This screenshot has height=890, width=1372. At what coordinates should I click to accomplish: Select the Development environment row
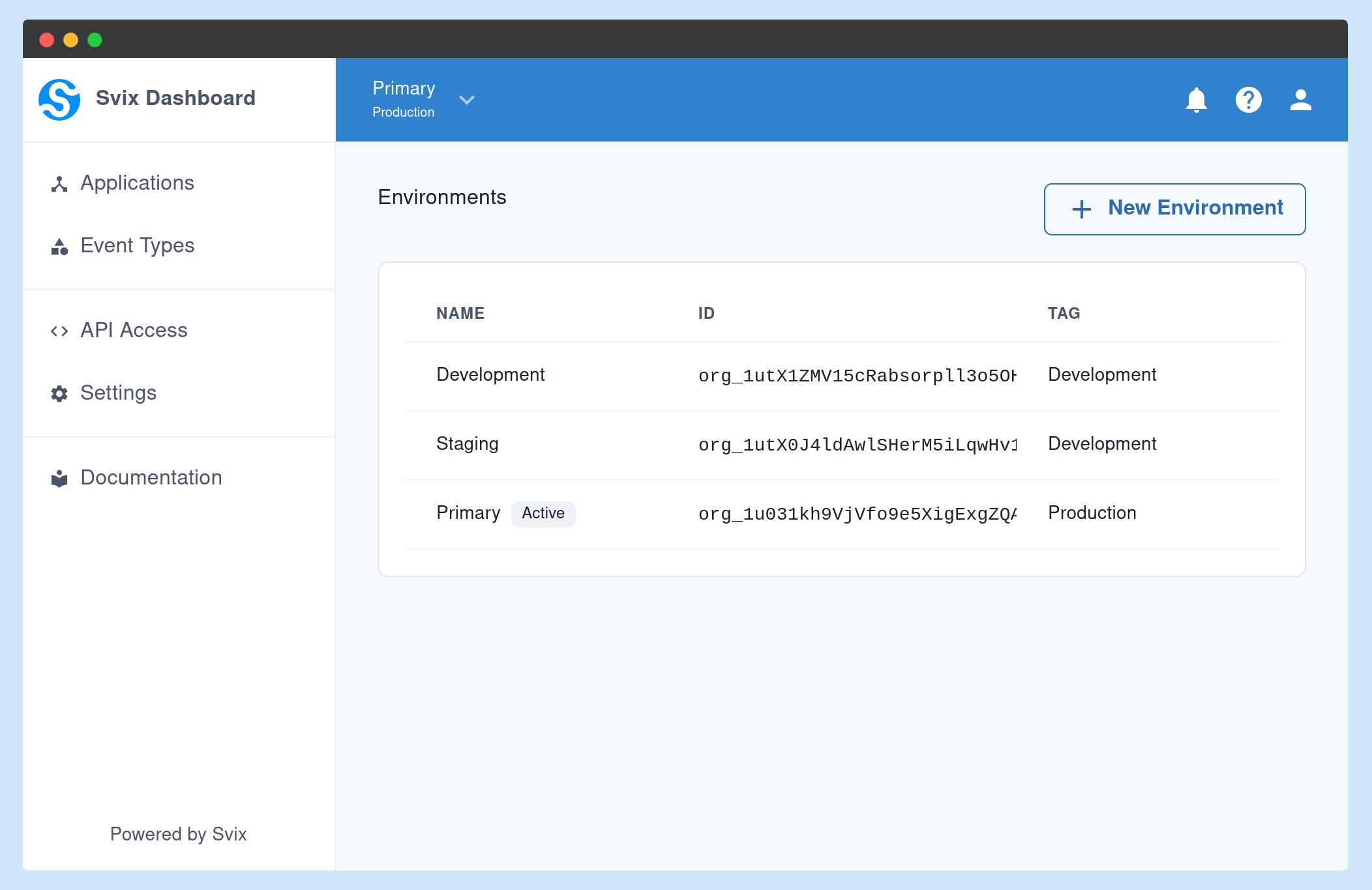point(490,374)
